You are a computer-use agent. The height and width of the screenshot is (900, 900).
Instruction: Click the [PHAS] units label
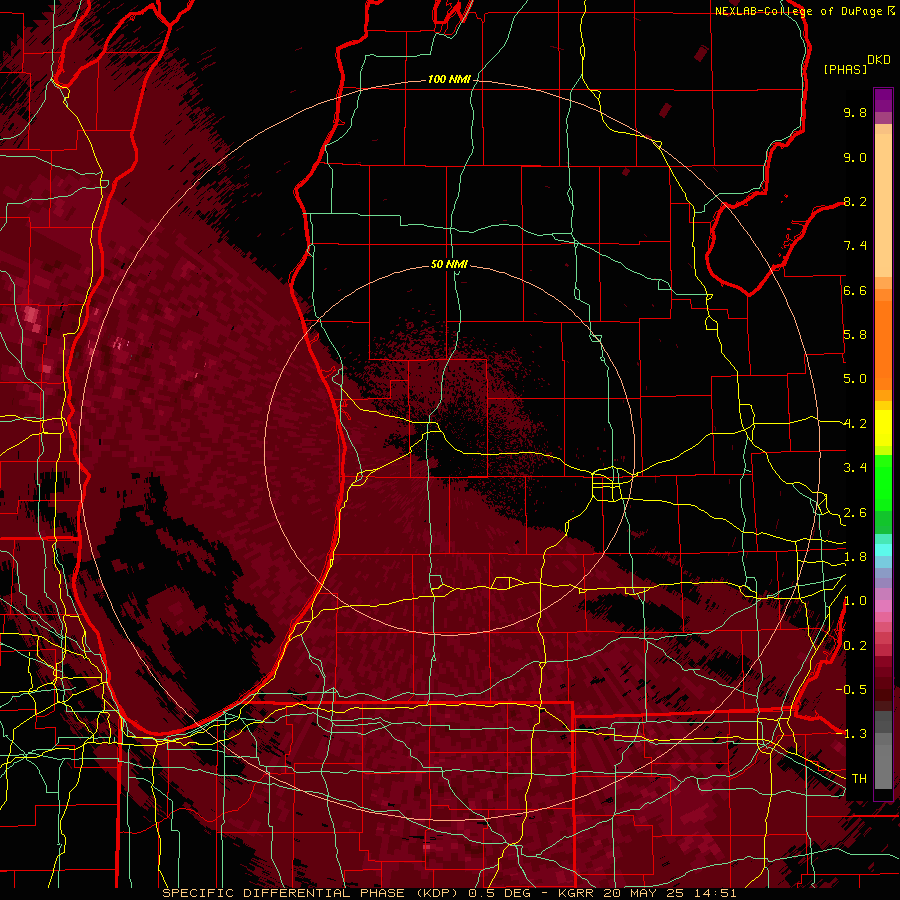845,69
